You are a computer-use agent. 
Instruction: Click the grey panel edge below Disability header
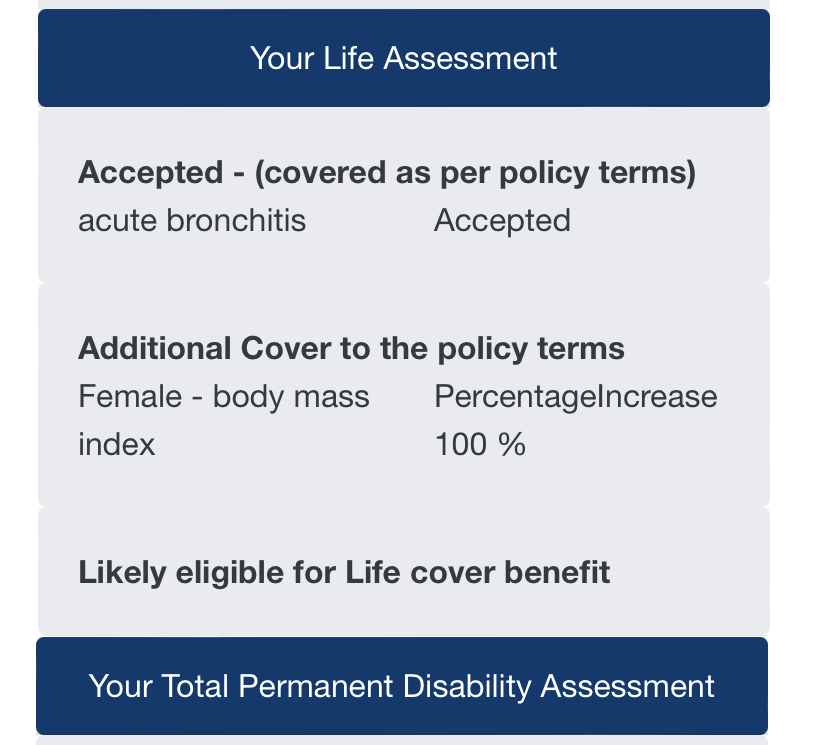(x=403, y=741)
